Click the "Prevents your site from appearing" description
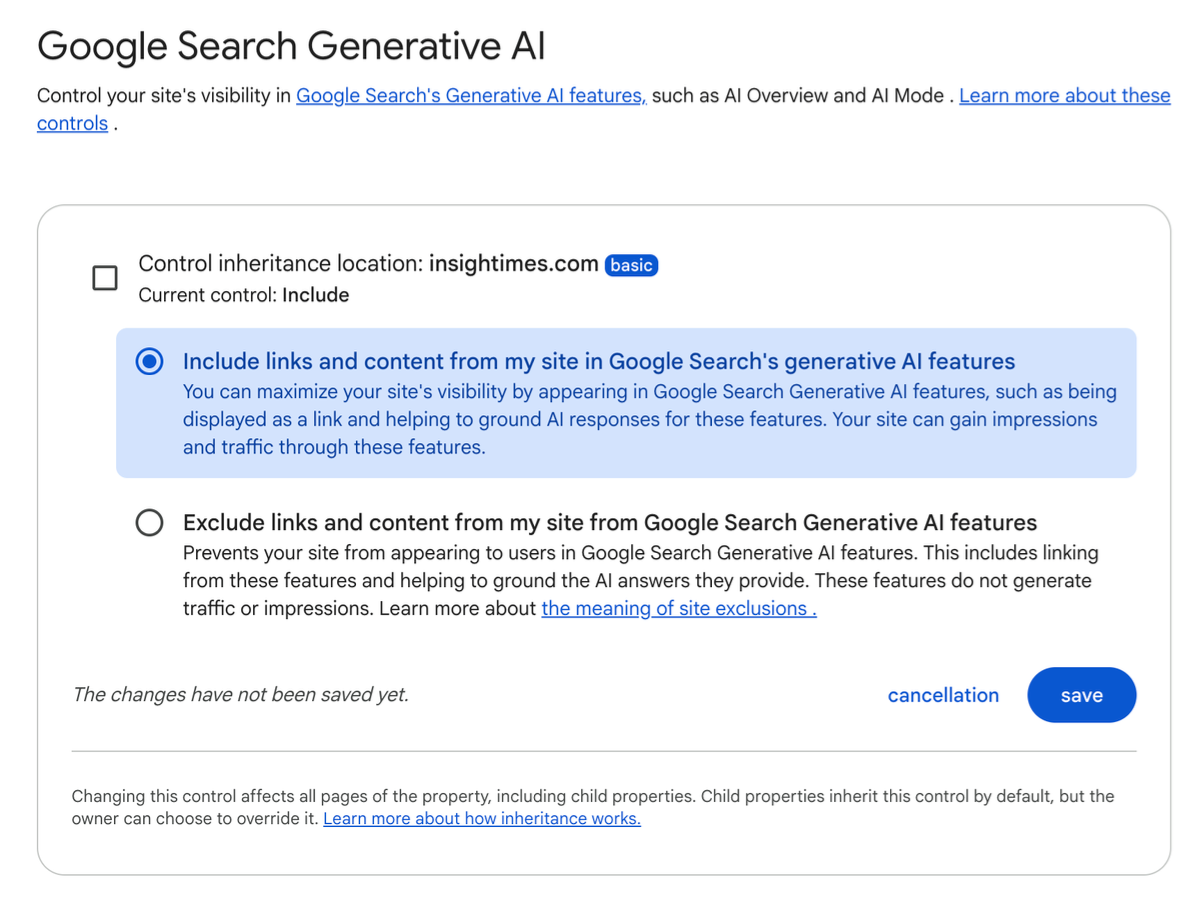This screenshot has height=909, width=1200. 640,580
